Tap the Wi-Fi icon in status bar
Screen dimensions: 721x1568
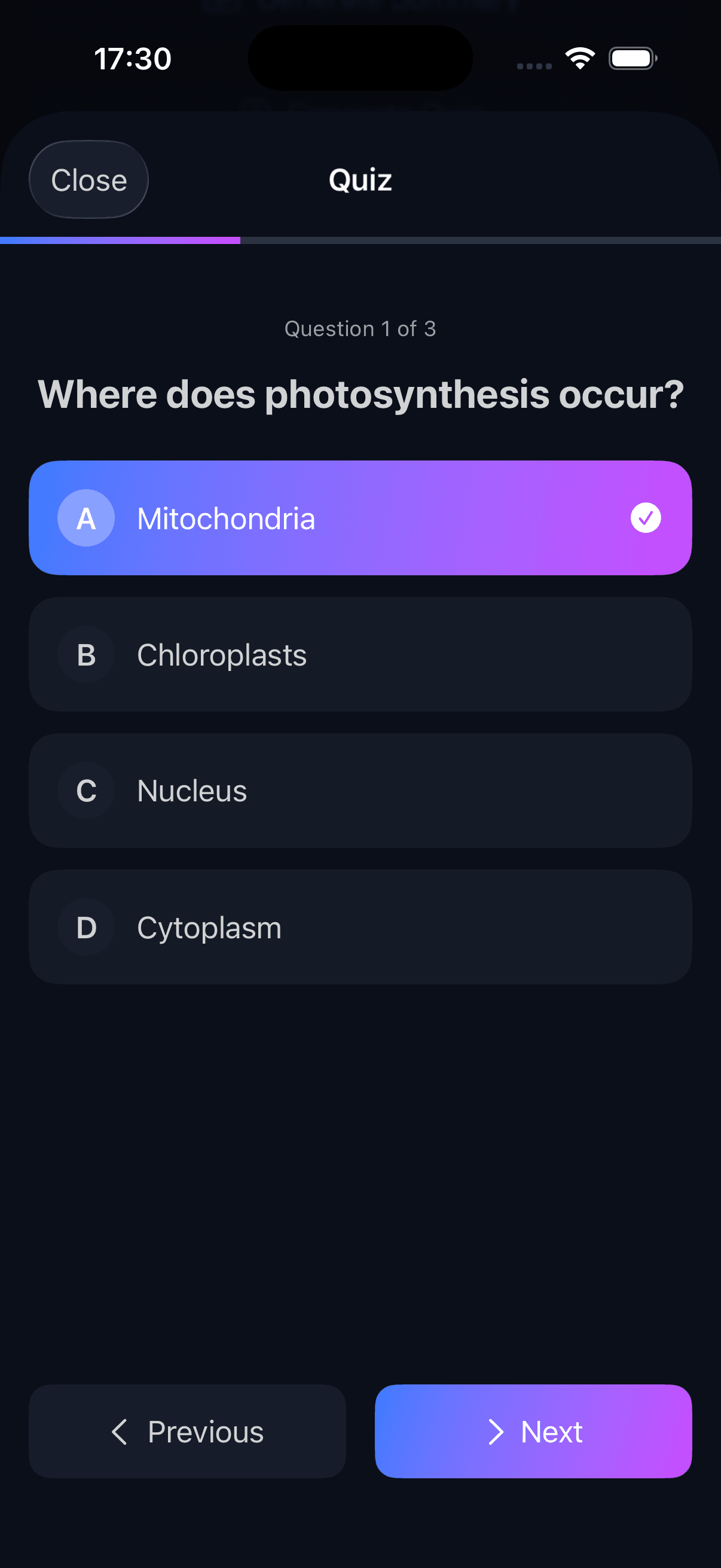point(579,57)
